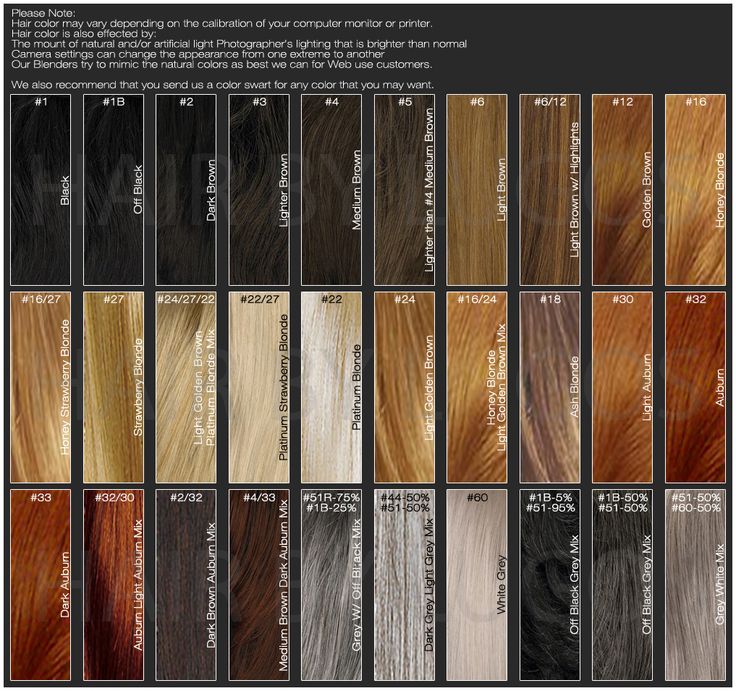Viewport: 736px width, 691px height.
Task: Choose the #2 Dark Brown swatch
Action: 186,190
